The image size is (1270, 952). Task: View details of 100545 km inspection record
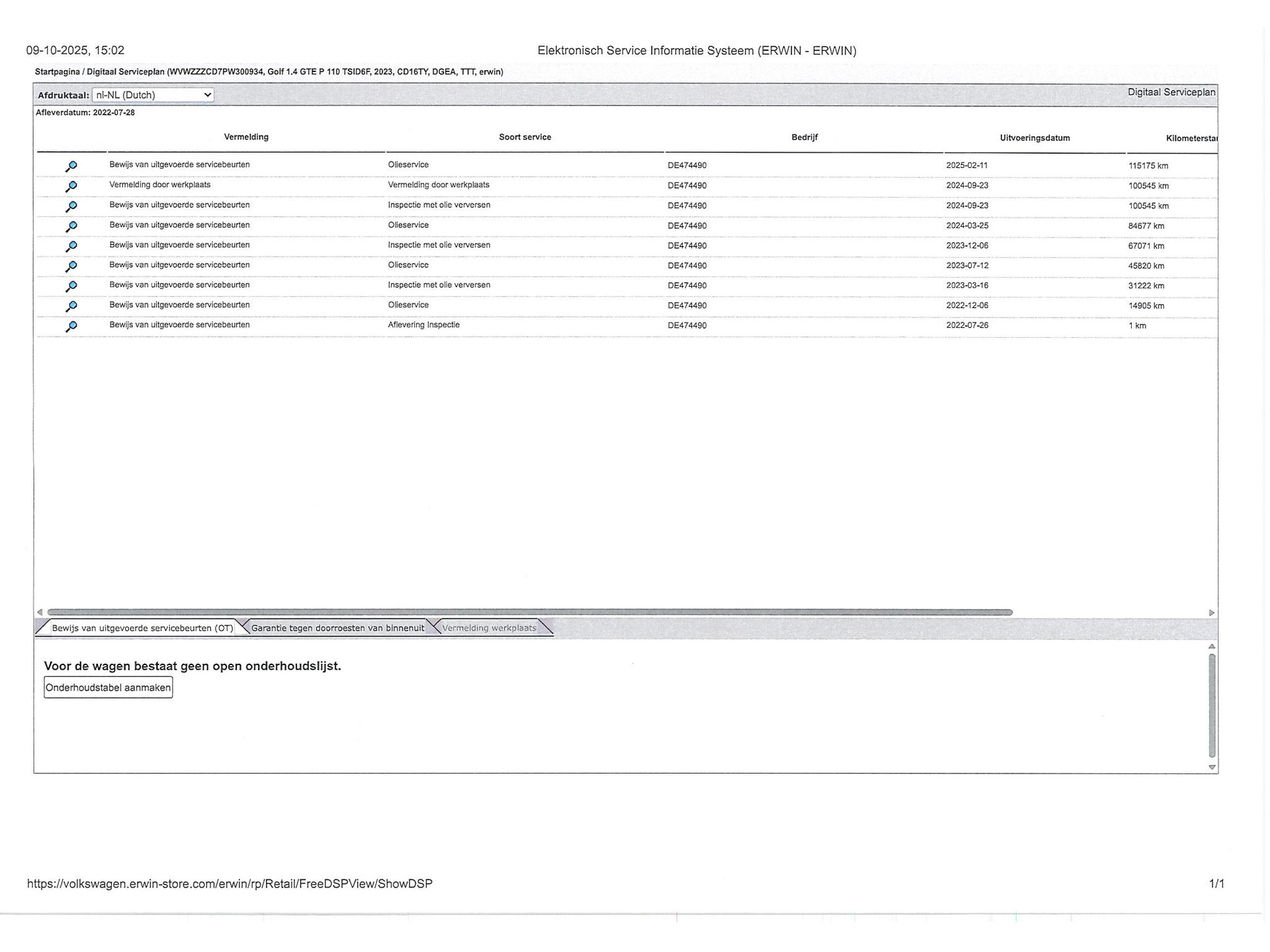tap(71, 206)
